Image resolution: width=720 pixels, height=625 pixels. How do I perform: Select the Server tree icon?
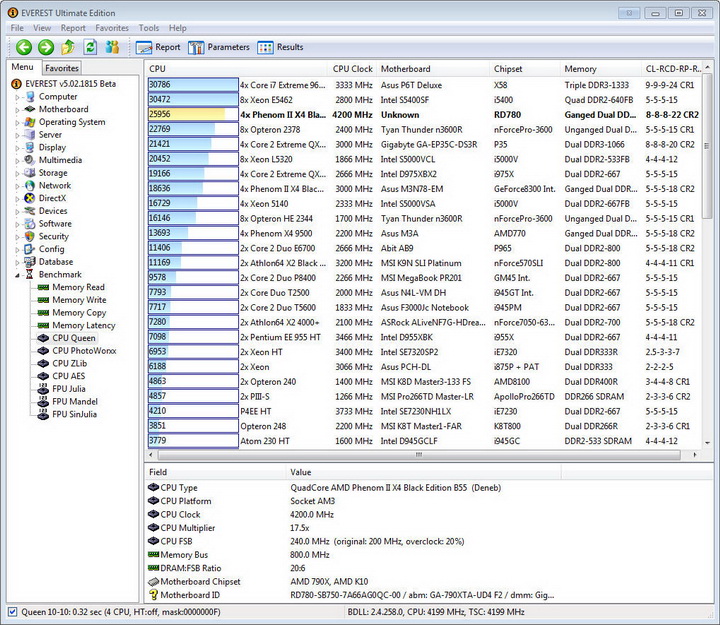(30, 135)
